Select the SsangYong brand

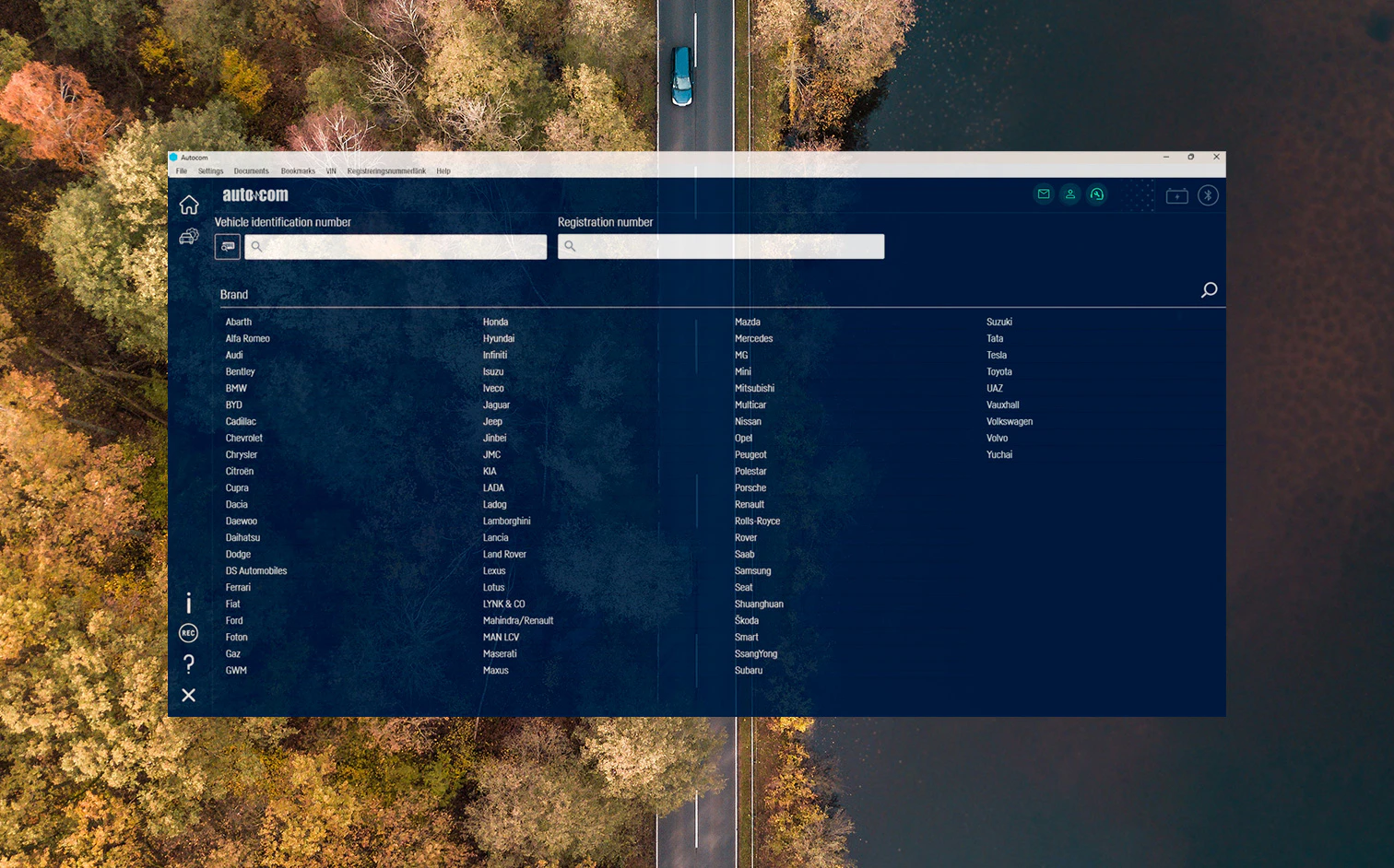756,654
